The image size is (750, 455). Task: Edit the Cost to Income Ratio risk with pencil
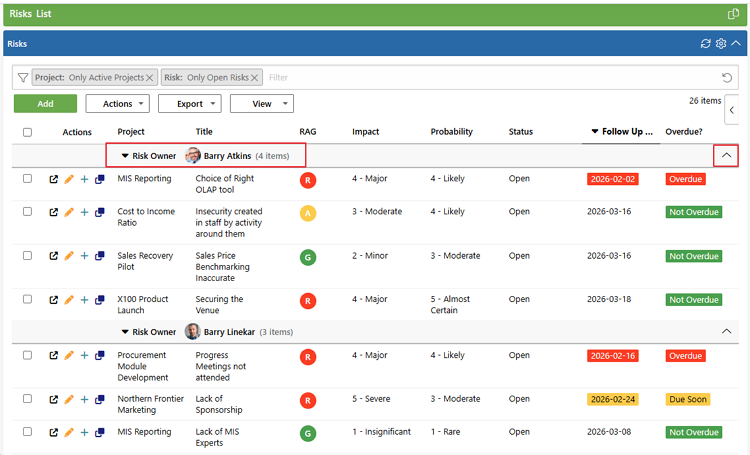coord(69,213)
